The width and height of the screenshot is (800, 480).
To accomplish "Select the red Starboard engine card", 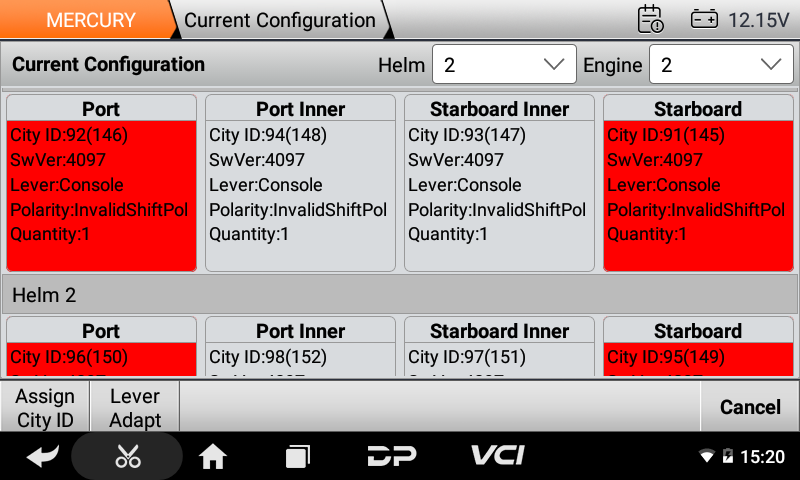I will tap(697, 183).
